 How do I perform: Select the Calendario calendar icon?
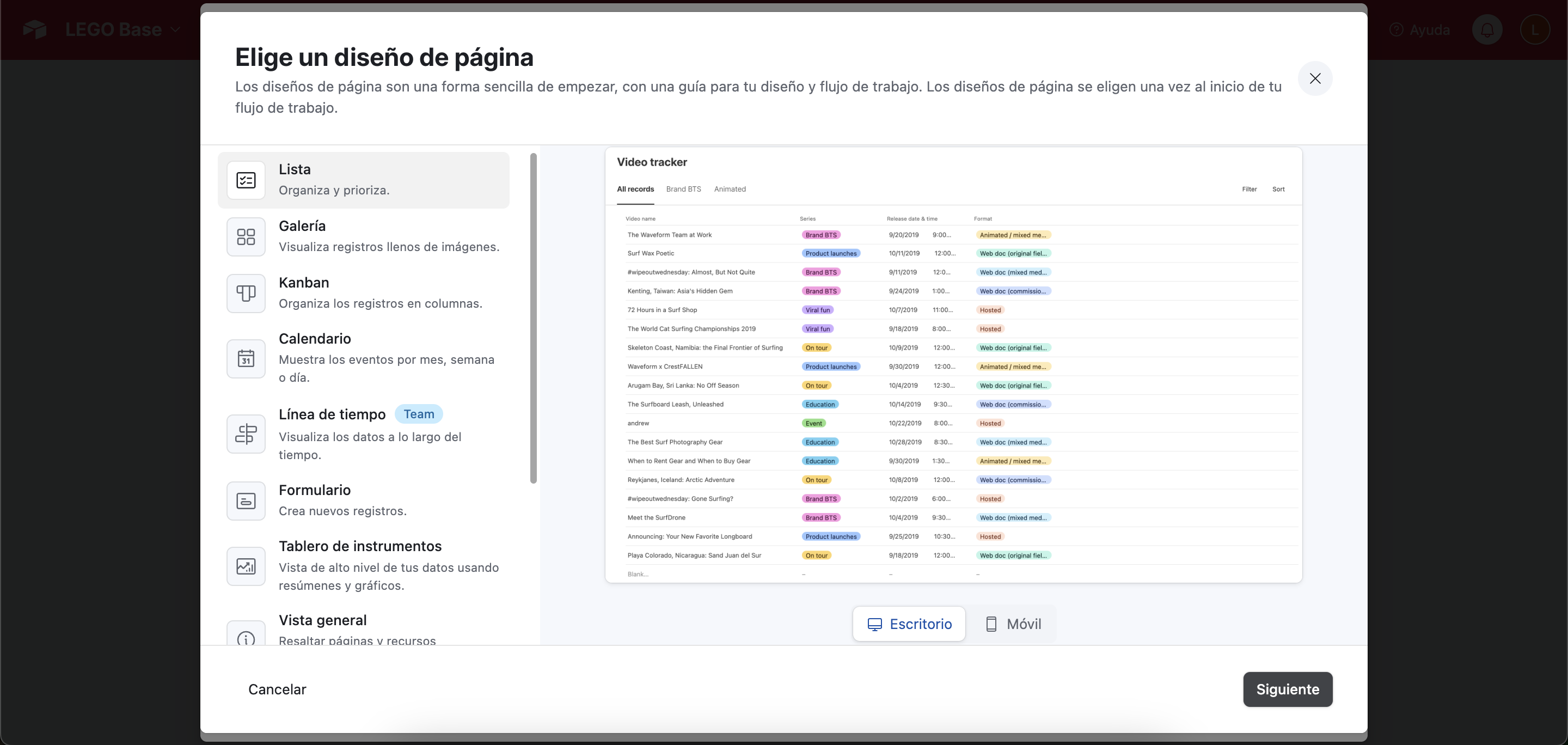pyautogui.click(x=246, y=358)
